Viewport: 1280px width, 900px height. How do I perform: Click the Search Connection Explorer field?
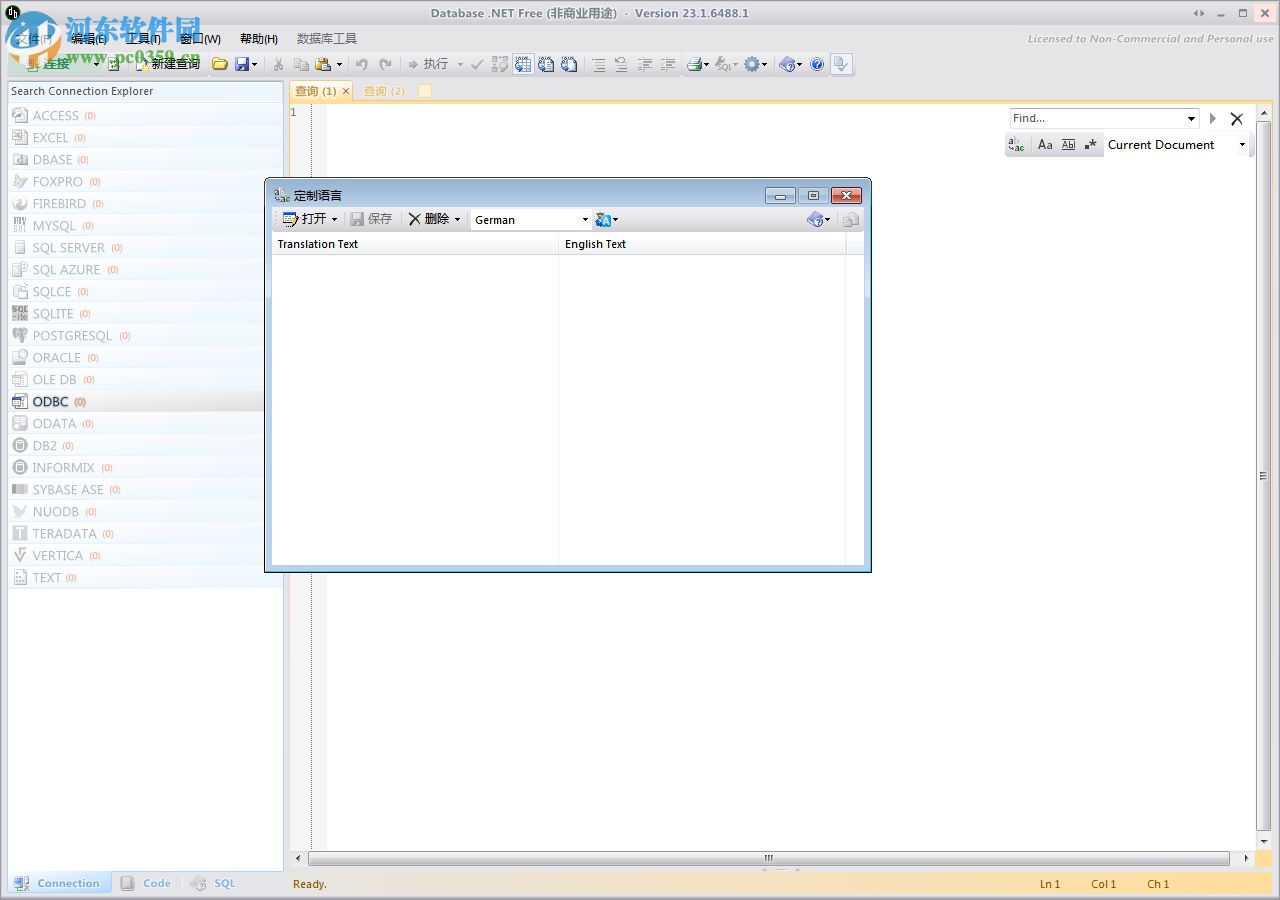tap(145, 91)
